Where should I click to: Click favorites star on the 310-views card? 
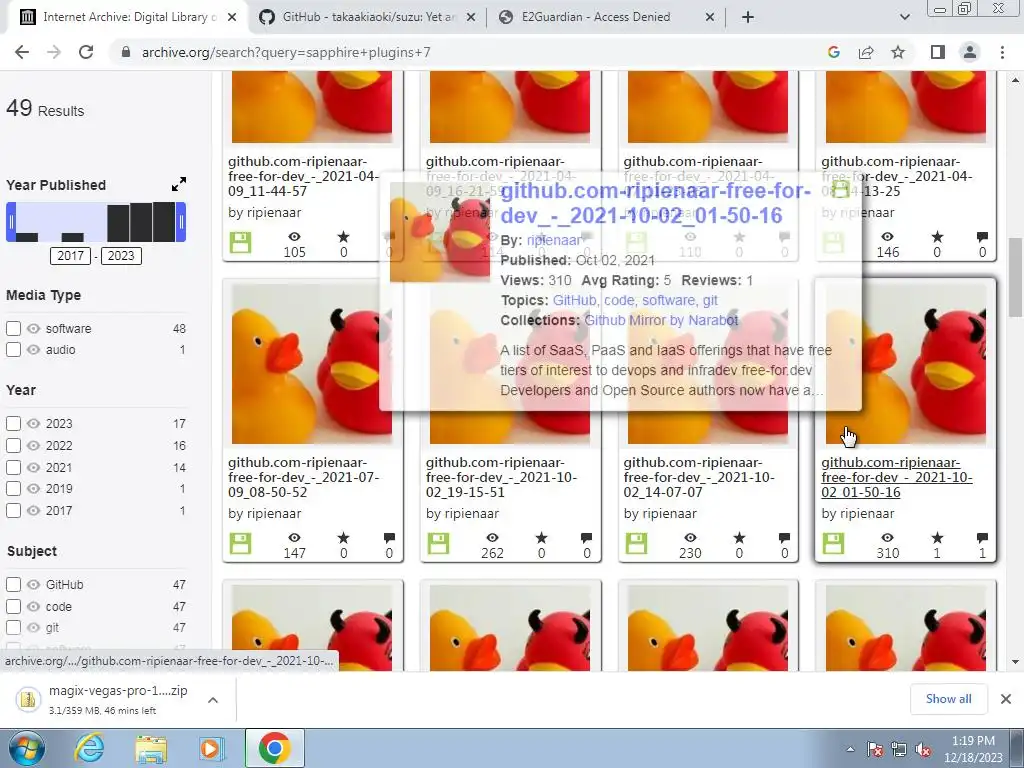point(937,537)
